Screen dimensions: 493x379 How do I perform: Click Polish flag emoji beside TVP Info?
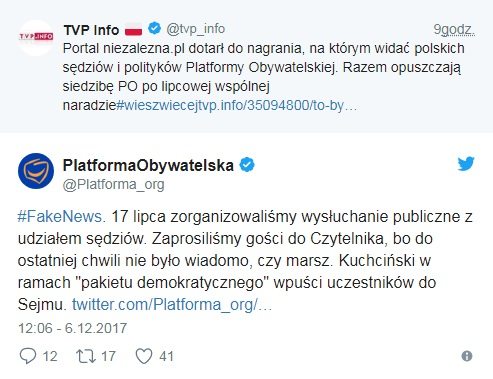pos(134,29)
